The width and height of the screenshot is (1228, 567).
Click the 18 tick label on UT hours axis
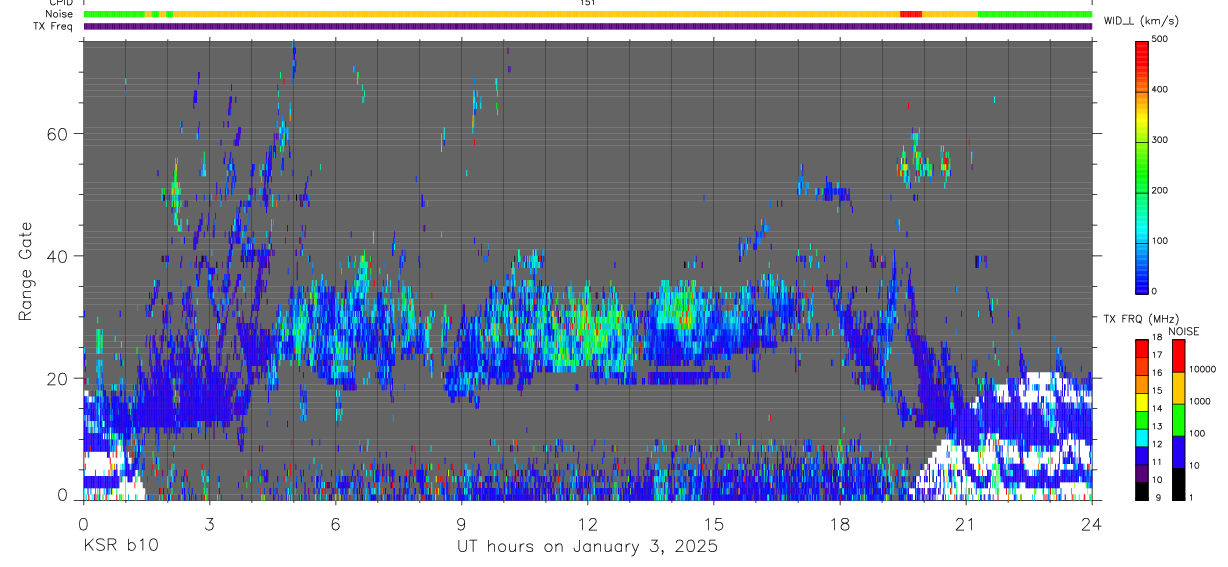click(840, 523)
